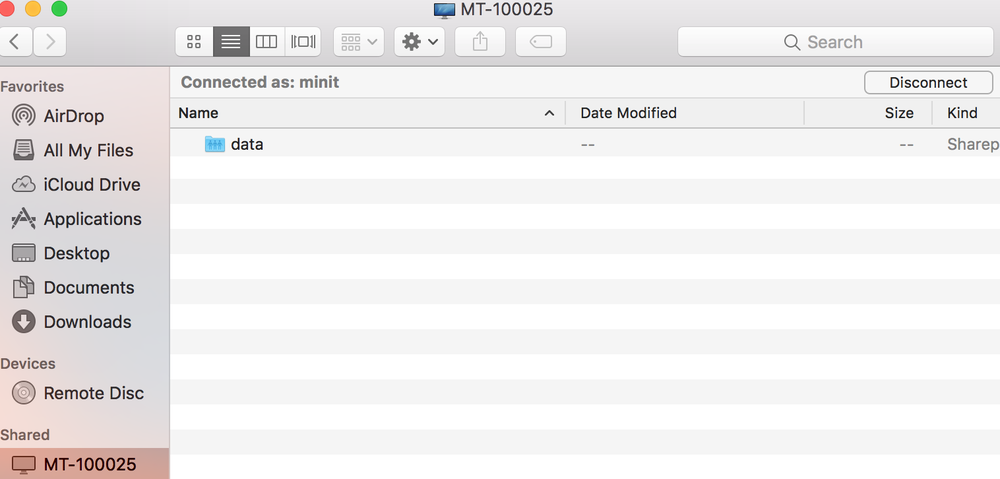Sort by the Size column header
The width and height of the screenshot is (1000, 479).
click(x=868, y=113)
